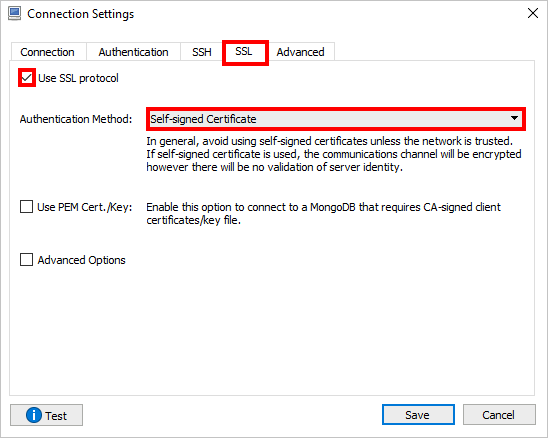Viewport: 548px width, 438px height.
Task: Click the Authentication Method label
Action: tap(76, 119)
